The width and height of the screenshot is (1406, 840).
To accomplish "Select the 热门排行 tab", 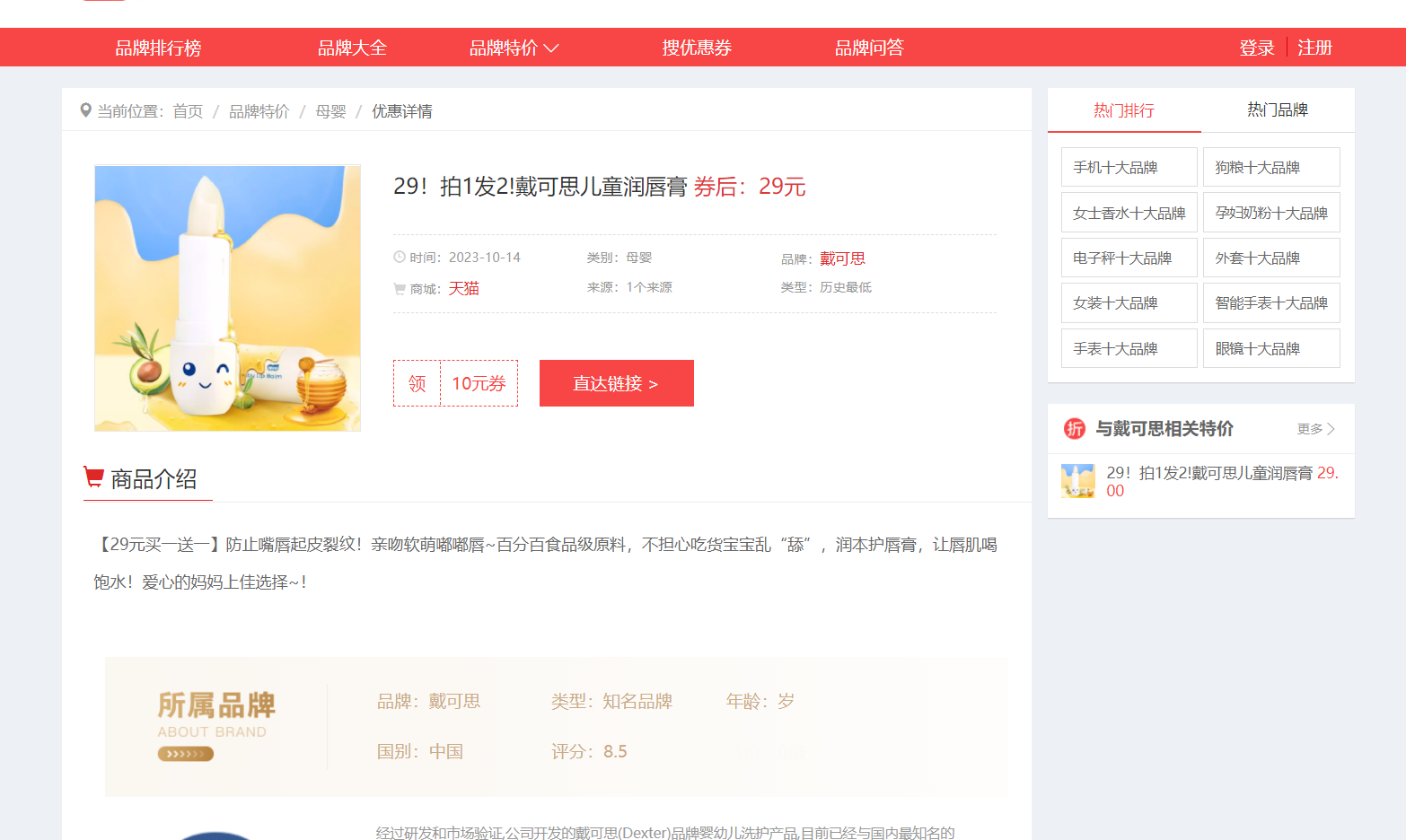I will click(x=1123, y=110).
